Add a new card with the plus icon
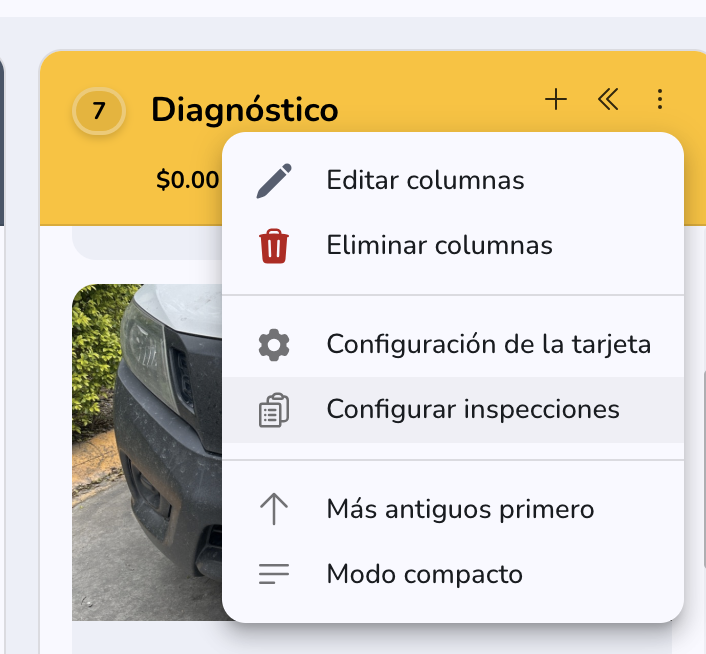 (556, 99)
